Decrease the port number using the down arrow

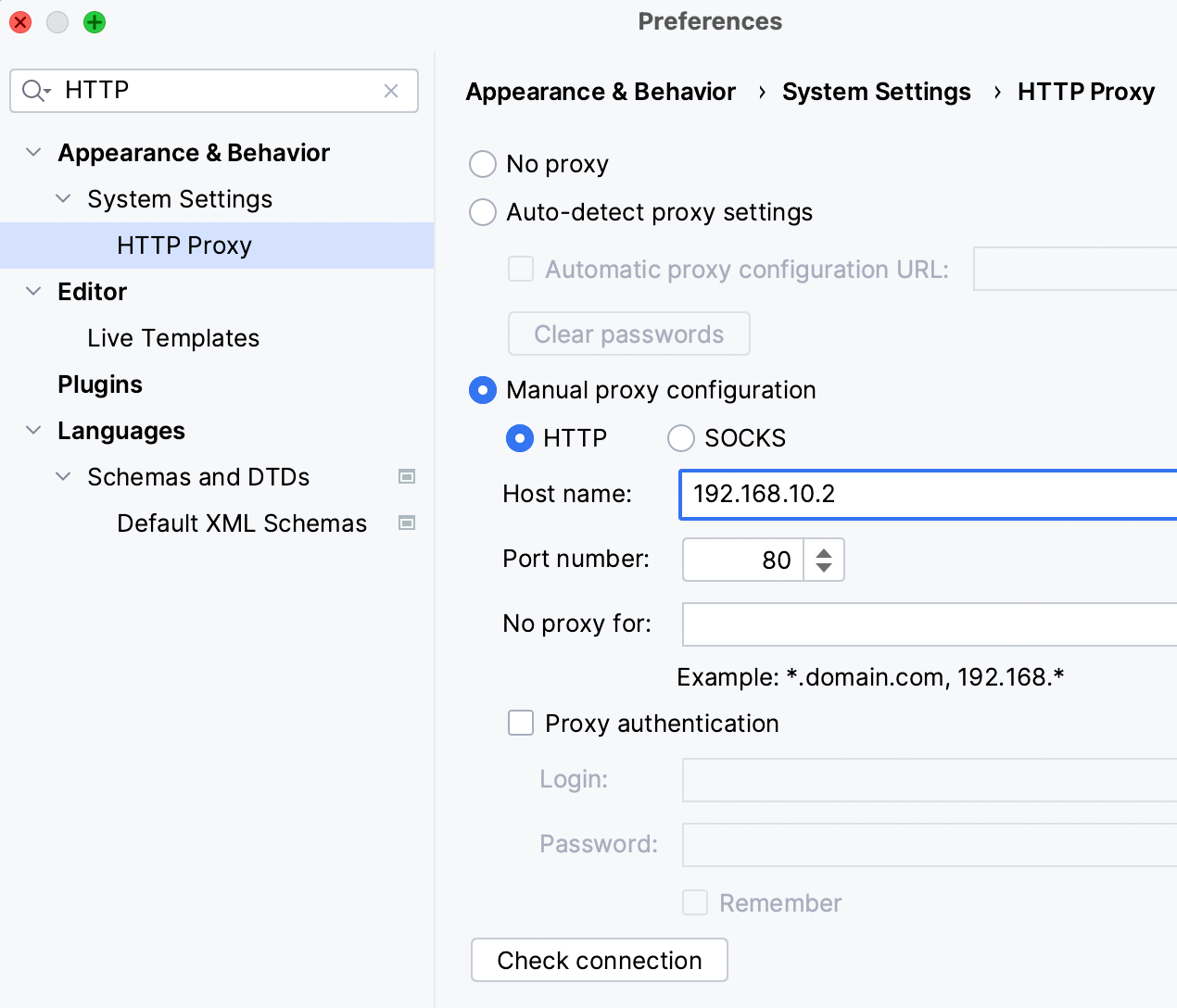pyautogui.click(x=823, y=568)
